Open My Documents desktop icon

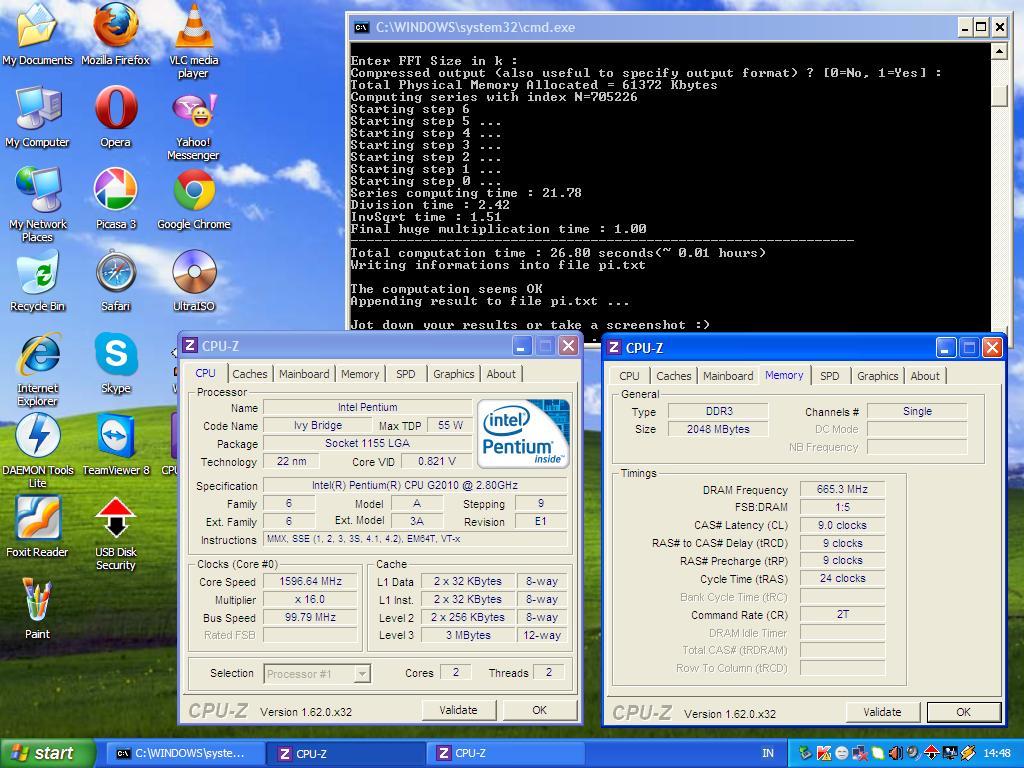pos(37,33)
